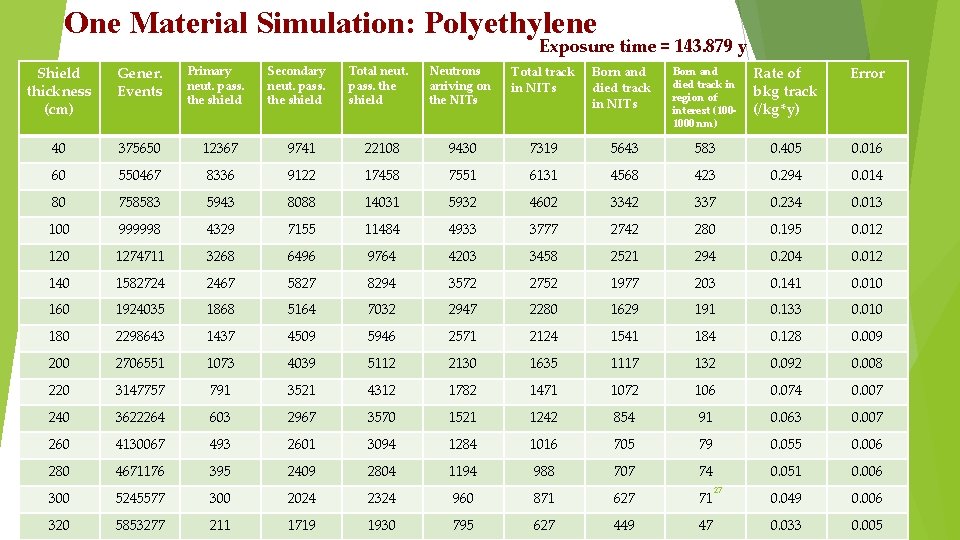This screenshot has height=540, width=960.
Task: Select the generated events value 375650
Action: tap(140, 148)
